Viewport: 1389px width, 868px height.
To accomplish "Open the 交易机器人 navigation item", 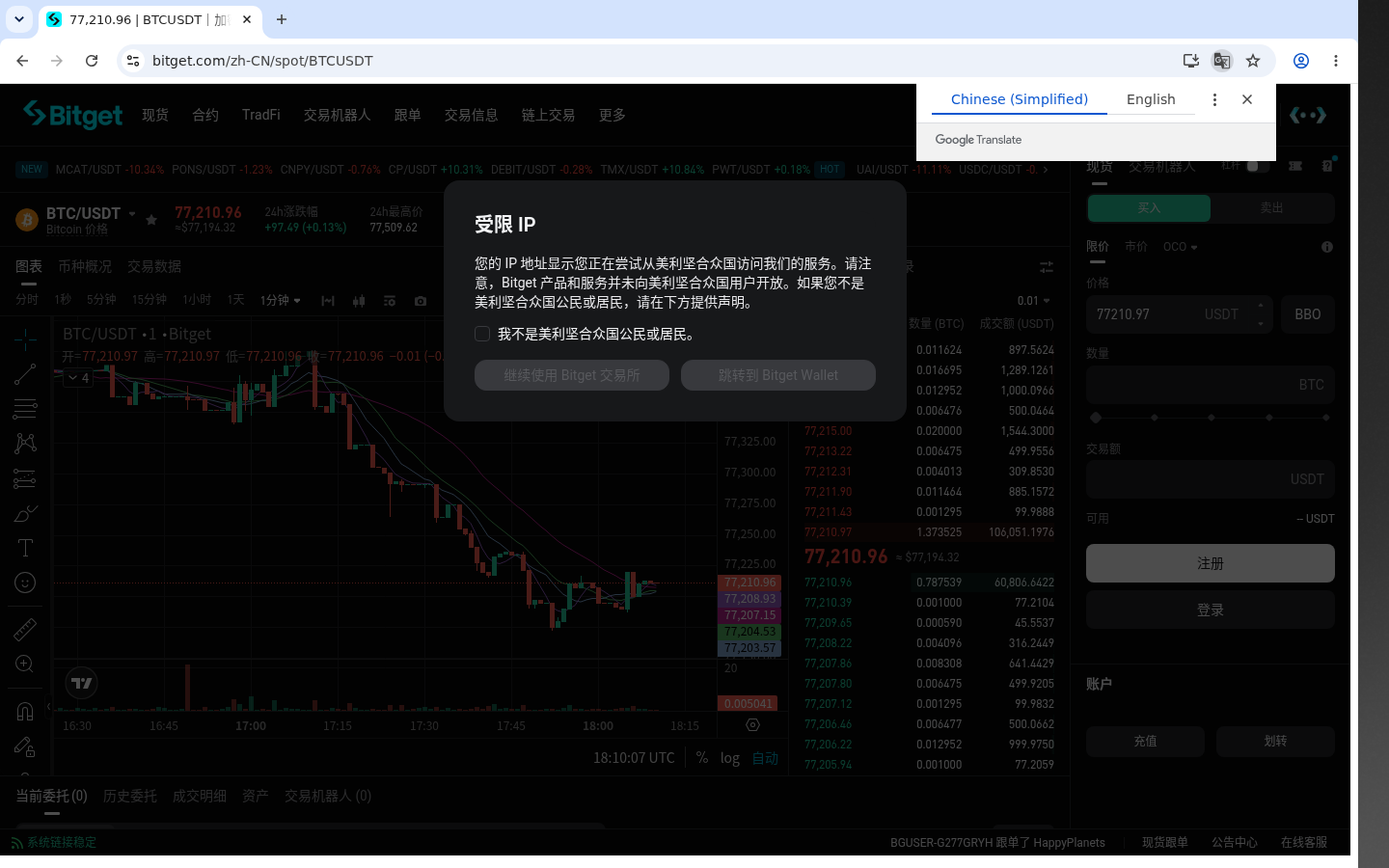I will point(337,115).
